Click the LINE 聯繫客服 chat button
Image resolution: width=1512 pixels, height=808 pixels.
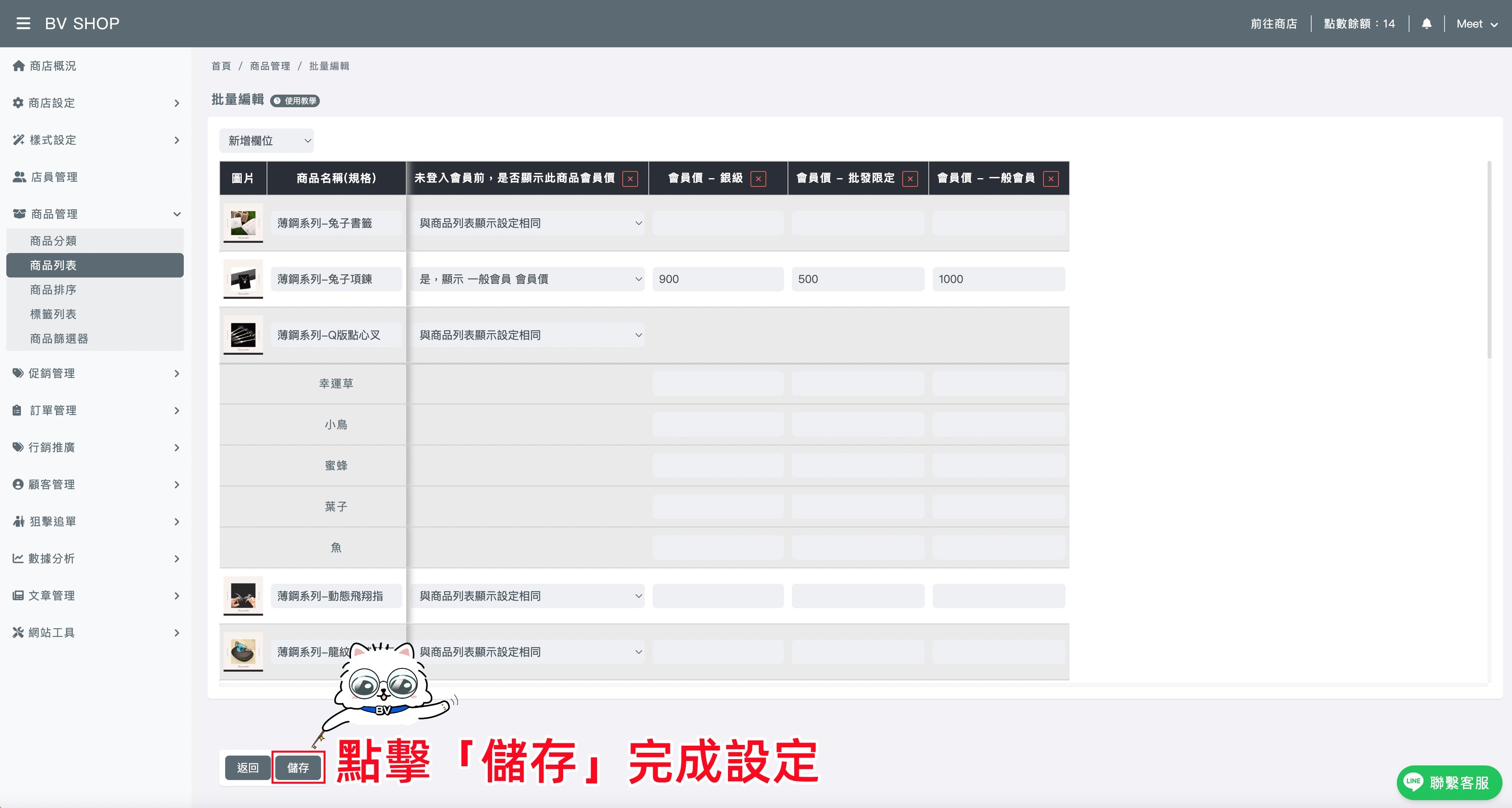click(1449, 782)
